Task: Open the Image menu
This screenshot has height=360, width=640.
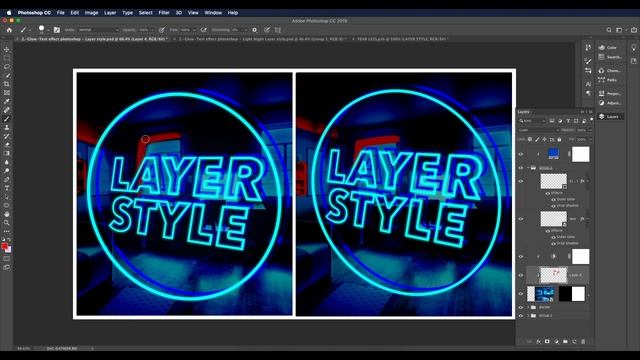Action: [91, 13]
